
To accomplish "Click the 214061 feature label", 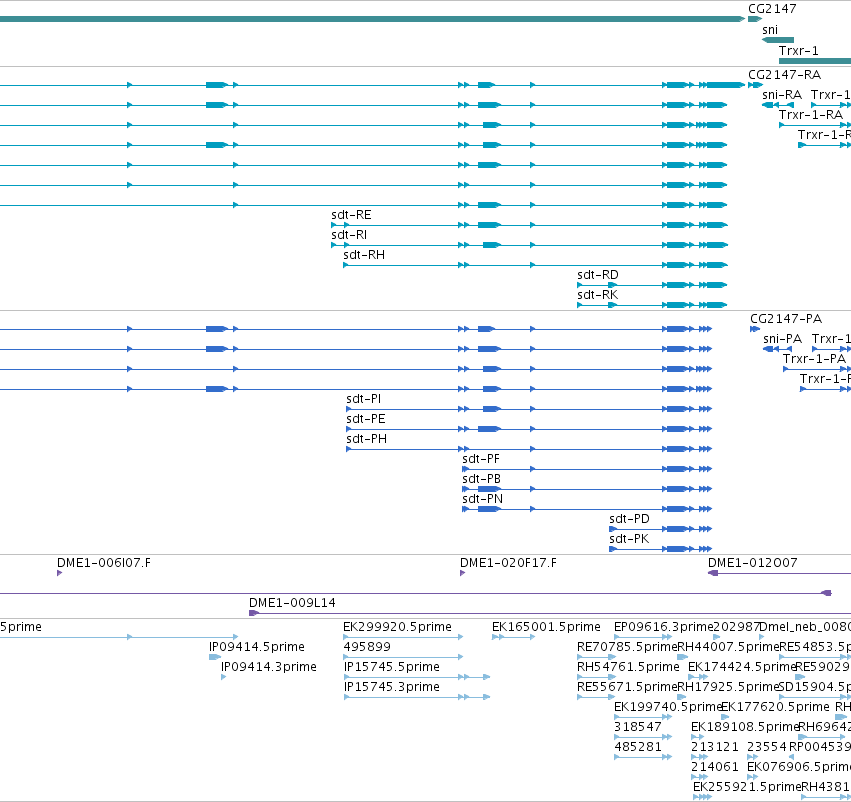I will pyautogui.click(x=715, y=768).
